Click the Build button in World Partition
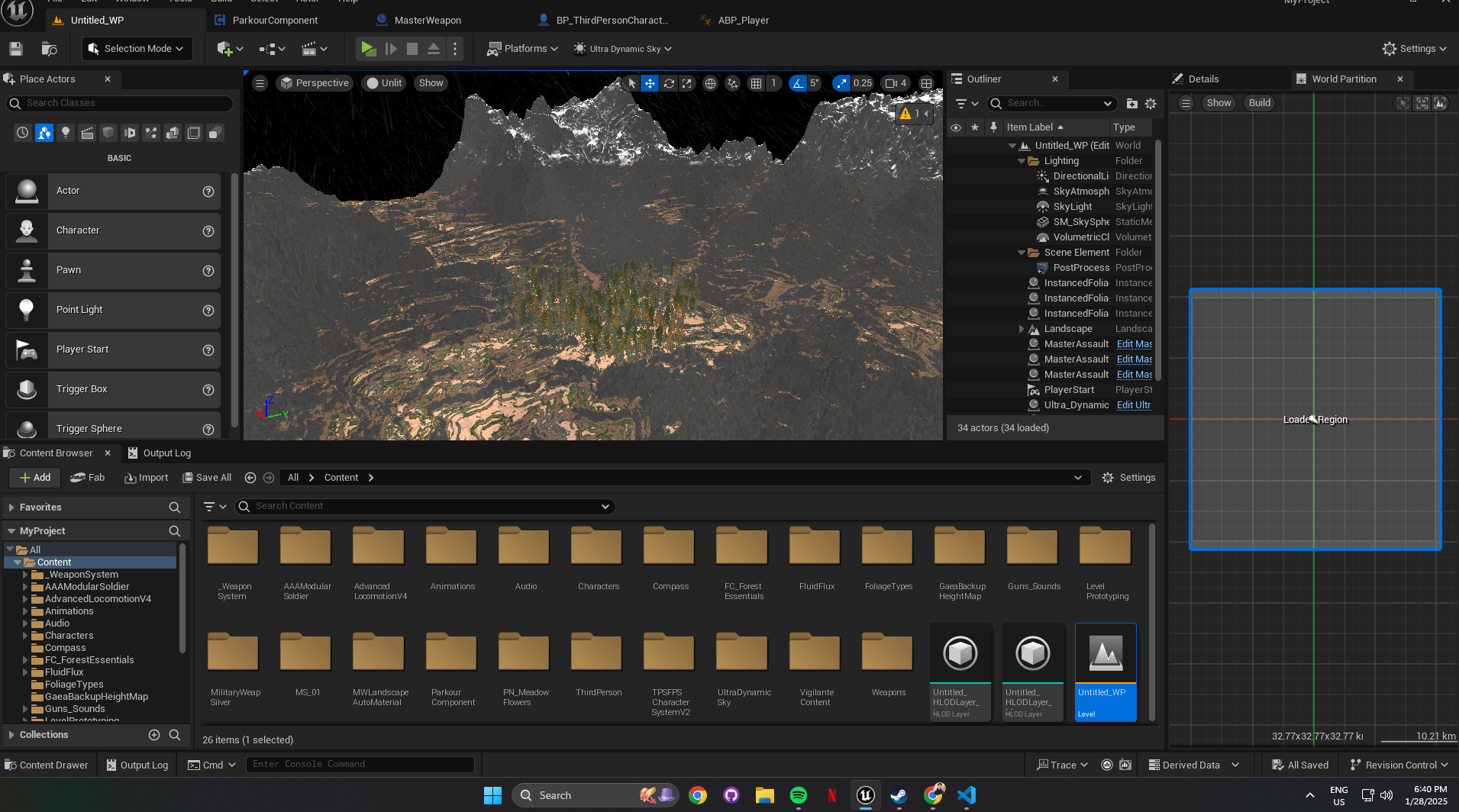 [1259, 103]
